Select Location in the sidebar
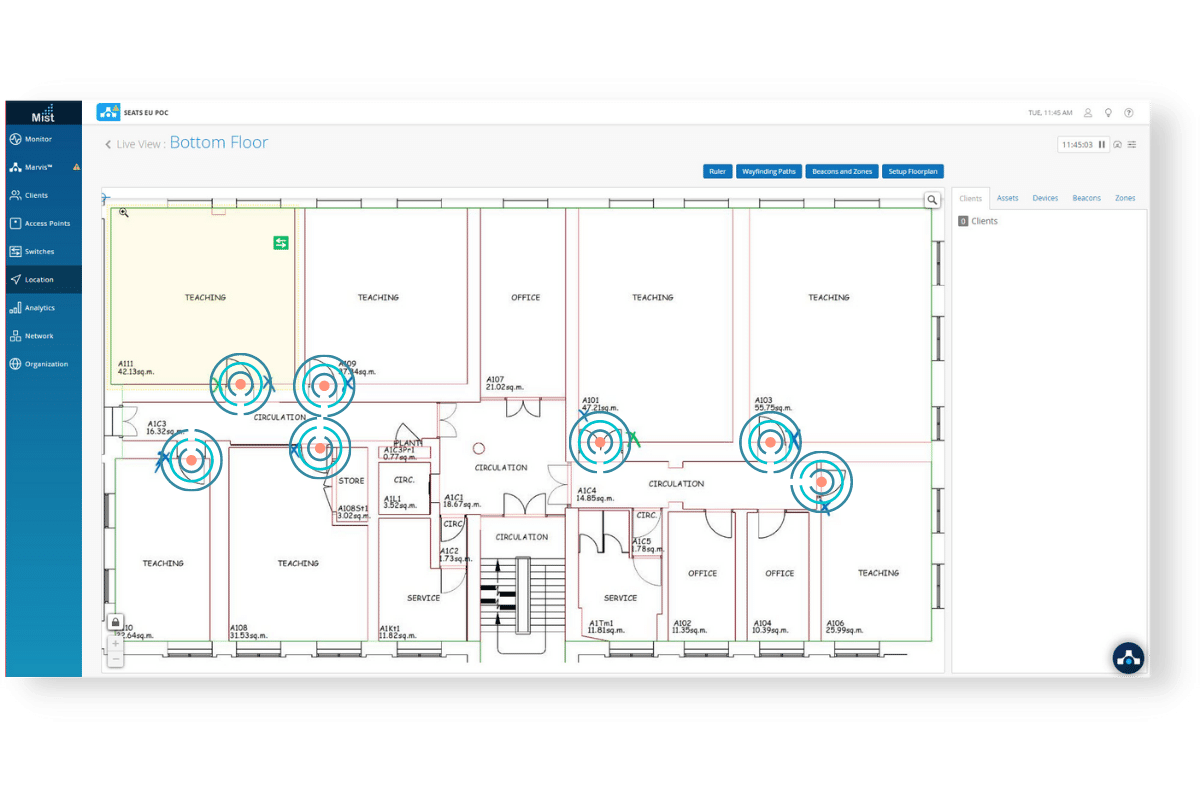 pos(43,279)
